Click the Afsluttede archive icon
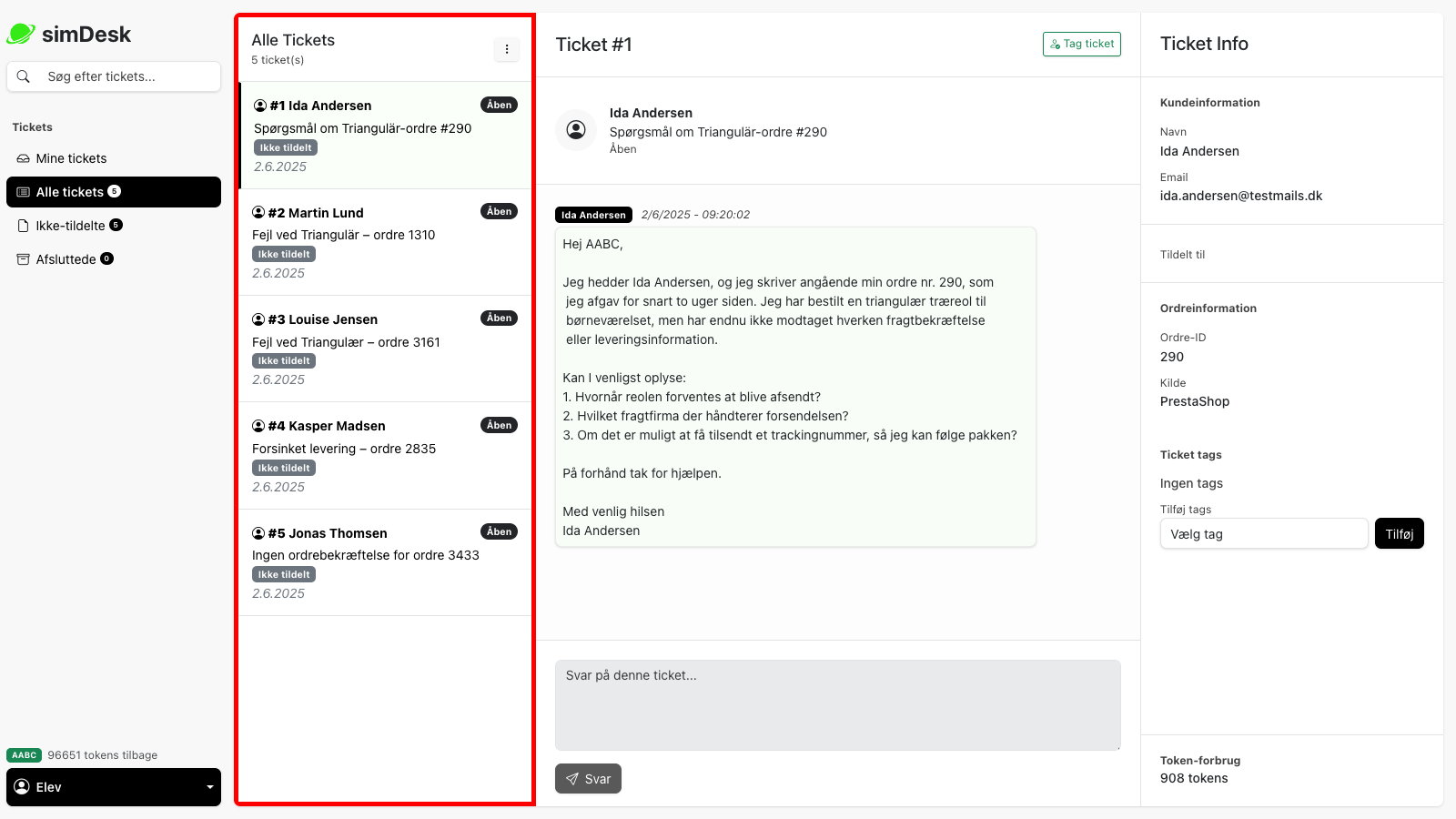The width and height of the screenshot is (1456, 819). pyautogui.click(x=22, y=258)
